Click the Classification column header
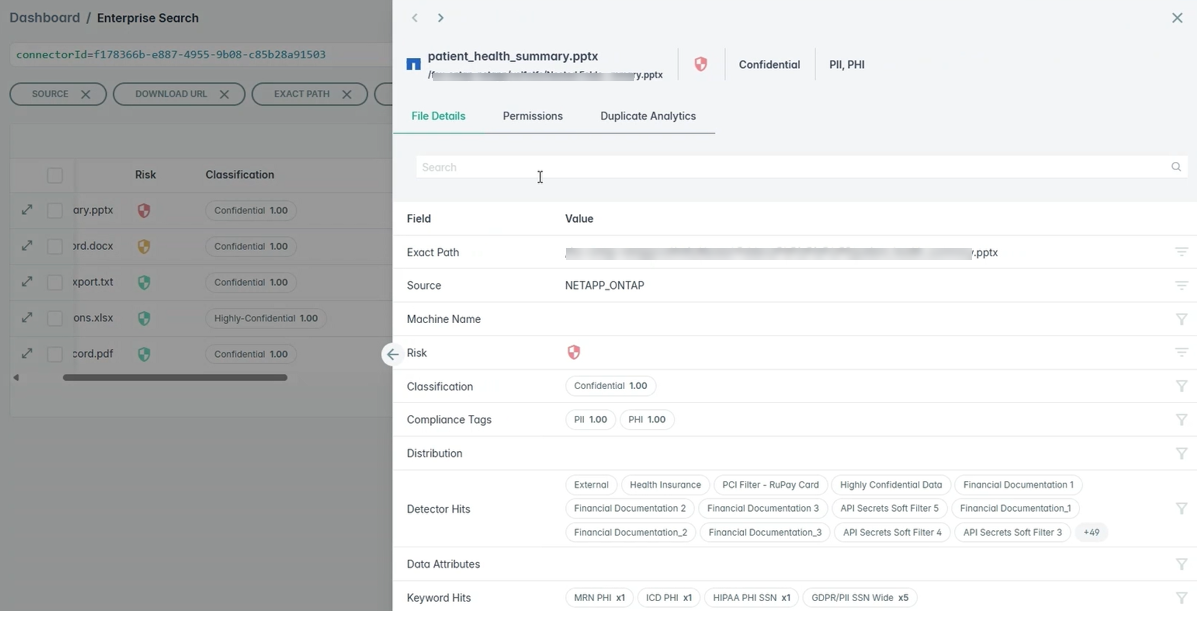1197x618 pixels. point(240,175)
